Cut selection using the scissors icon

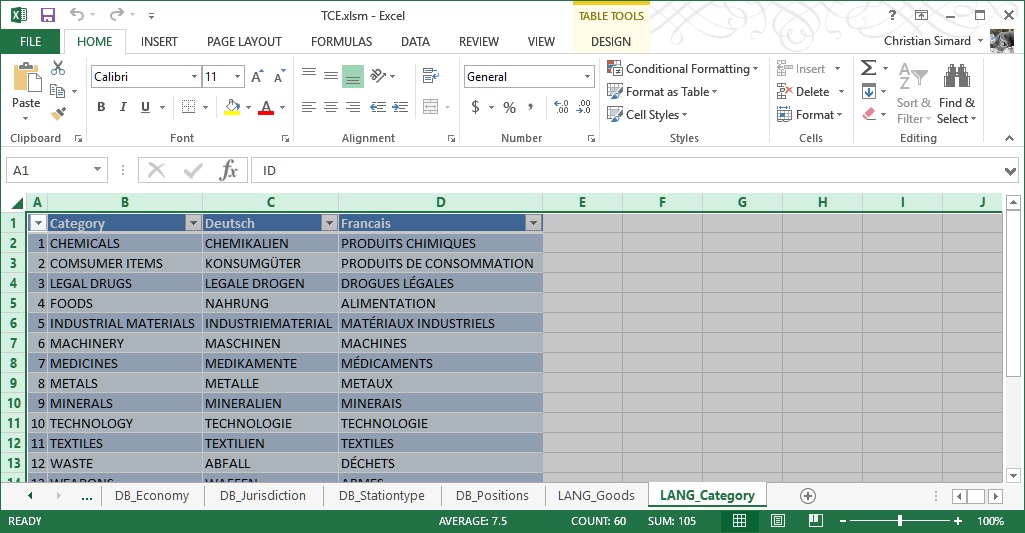tap(58, 68)
